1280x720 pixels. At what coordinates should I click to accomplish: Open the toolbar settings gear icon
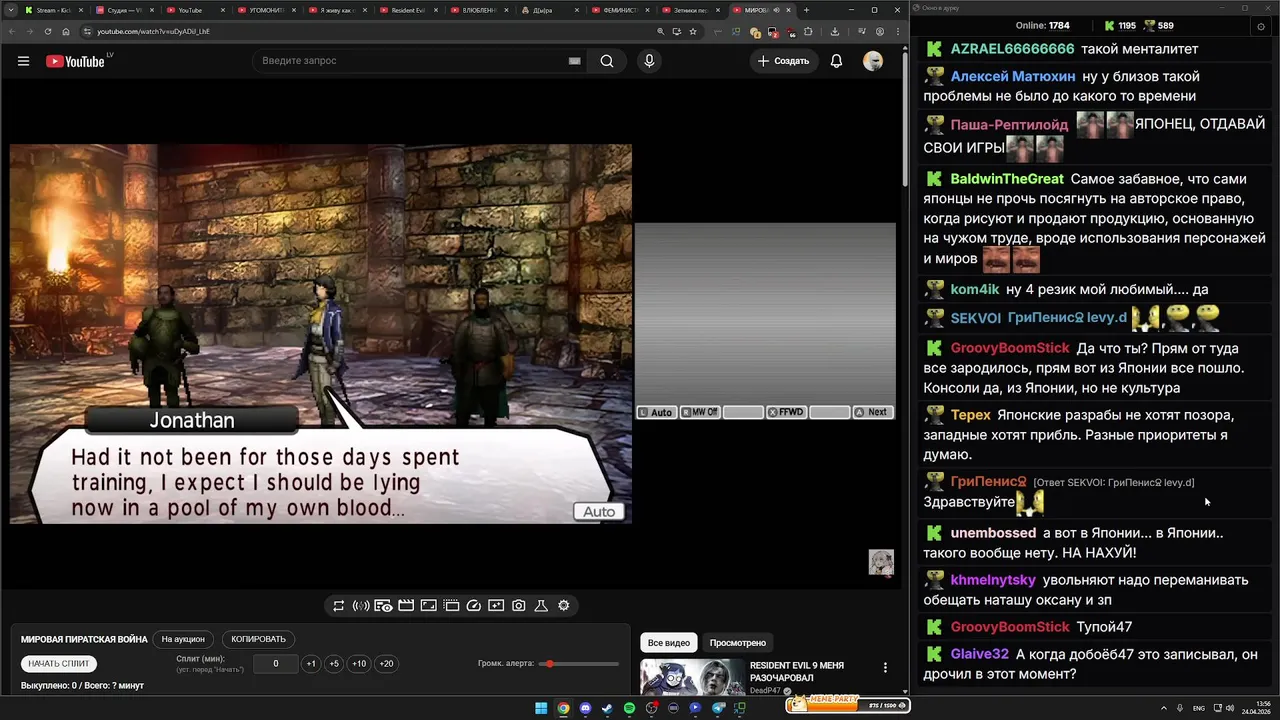(564, 606)
